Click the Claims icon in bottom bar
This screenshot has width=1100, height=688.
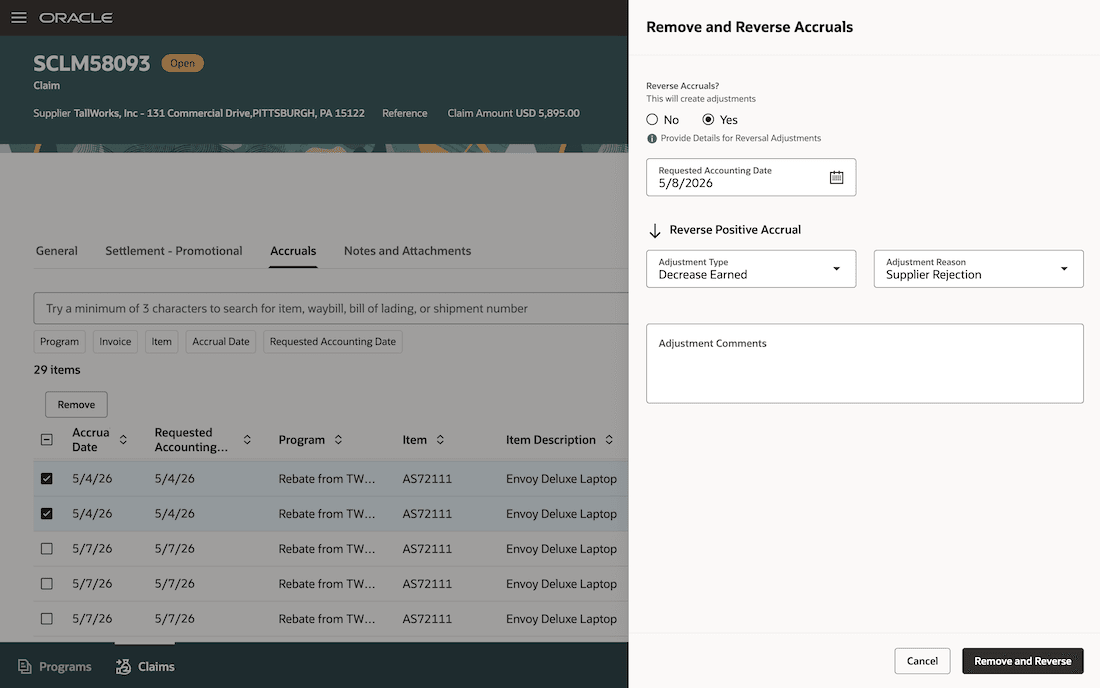coord(123,666)
